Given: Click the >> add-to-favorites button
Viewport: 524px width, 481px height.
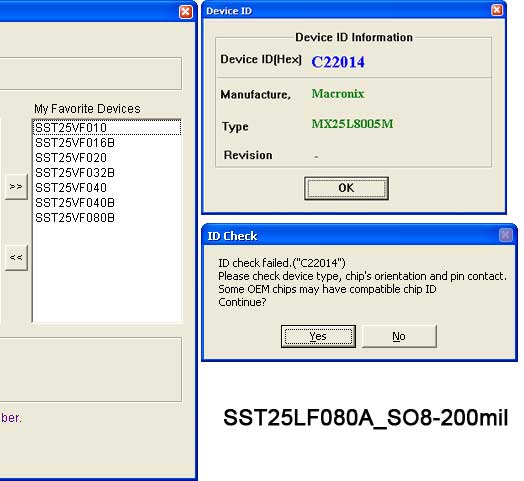Looking at the screenshot, I should pyautogui.click(x=16, y=187).
